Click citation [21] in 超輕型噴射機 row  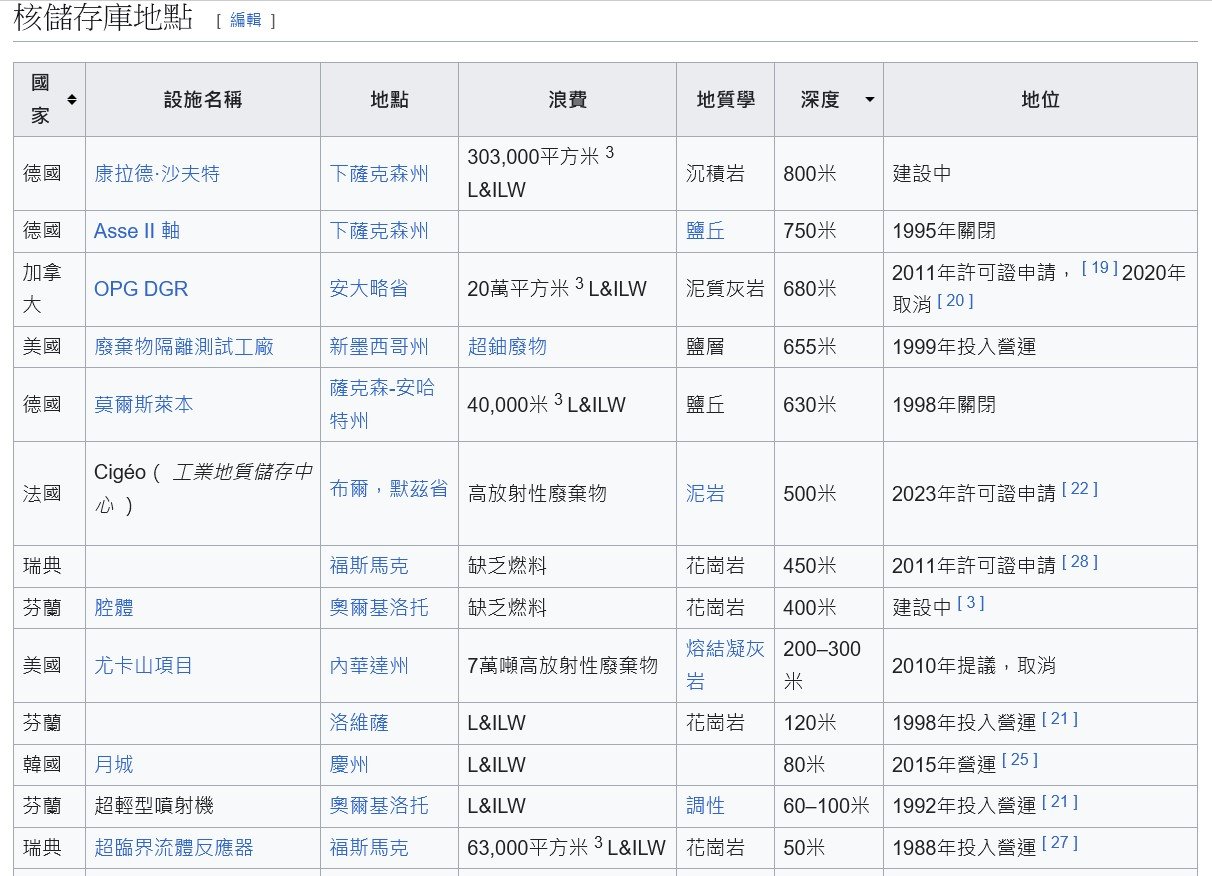(x=1060, y=802)
